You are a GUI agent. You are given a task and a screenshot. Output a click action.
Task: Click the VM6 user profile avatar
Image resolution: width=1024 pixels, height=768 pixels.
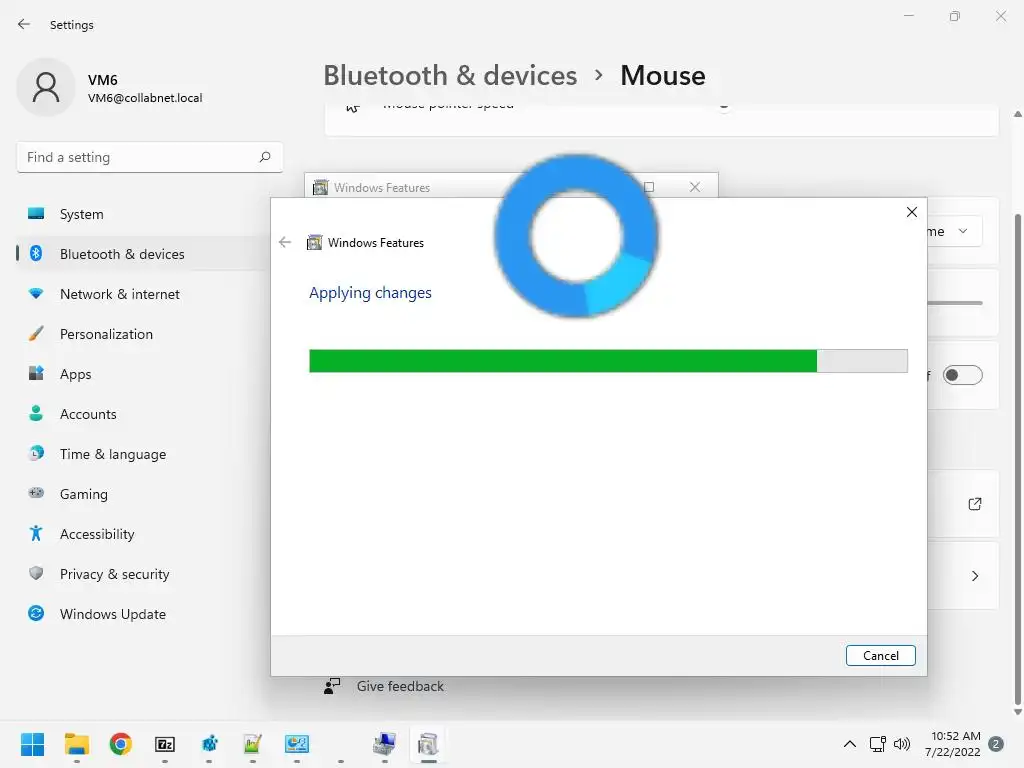46,87
